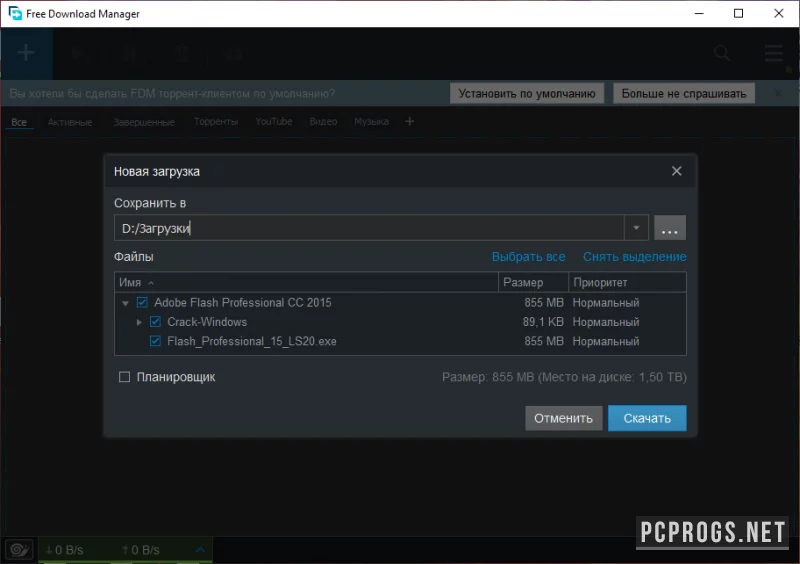The height and width of the screenshot is (564, 800).
Task: Uncheck Adobe Flash Professional CC 2015 checkbox
Action: click(x=142, y=303)
